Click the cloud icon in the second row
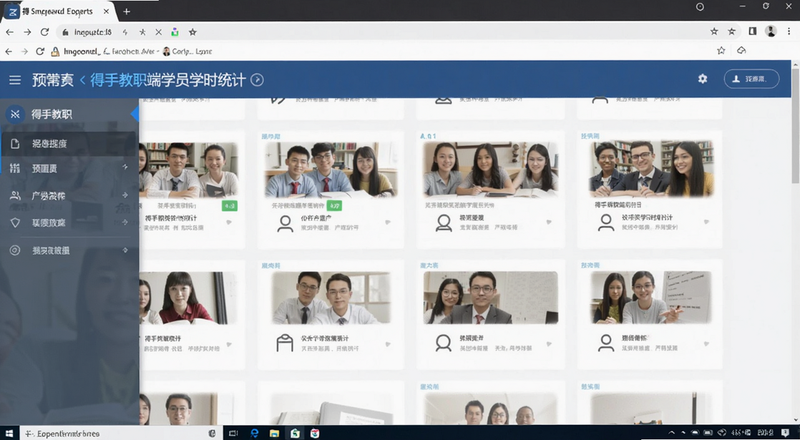The width and height of the screenshot is (800, 440). [x=741, y=50]
